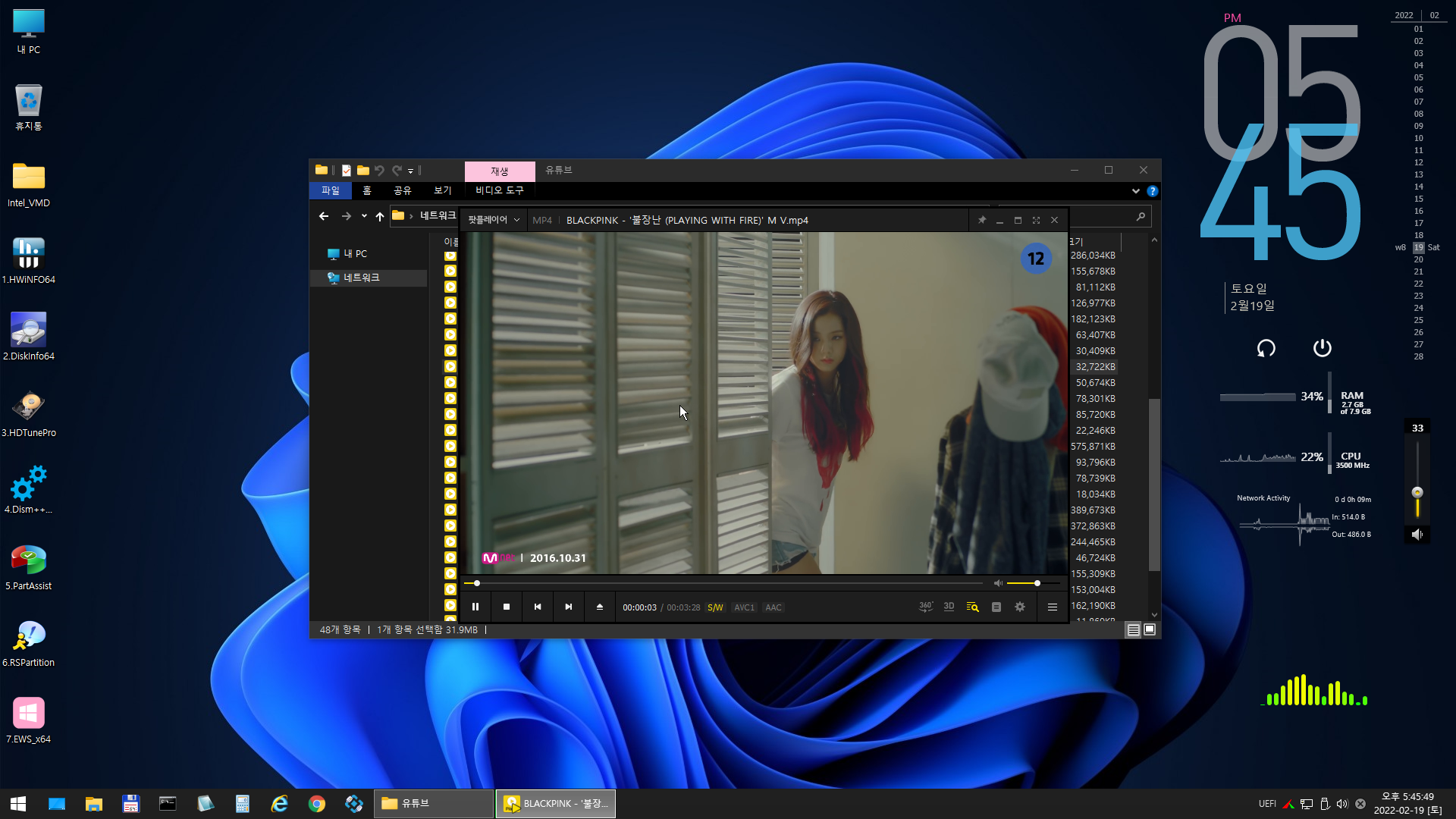Click the Explorer vertical scrollbar
Viewport: 1456px width, 819px height.
pos(1154,484)
